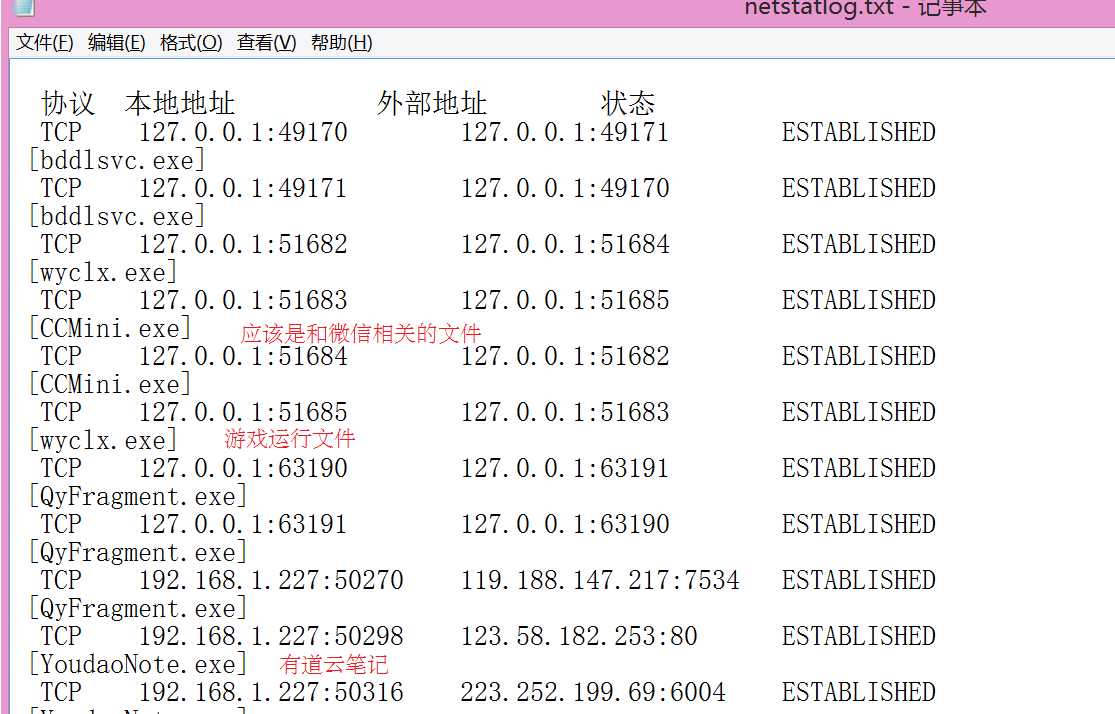
Task: Click foreign address 127.0.0.1:51685
Action: [565, 300]
